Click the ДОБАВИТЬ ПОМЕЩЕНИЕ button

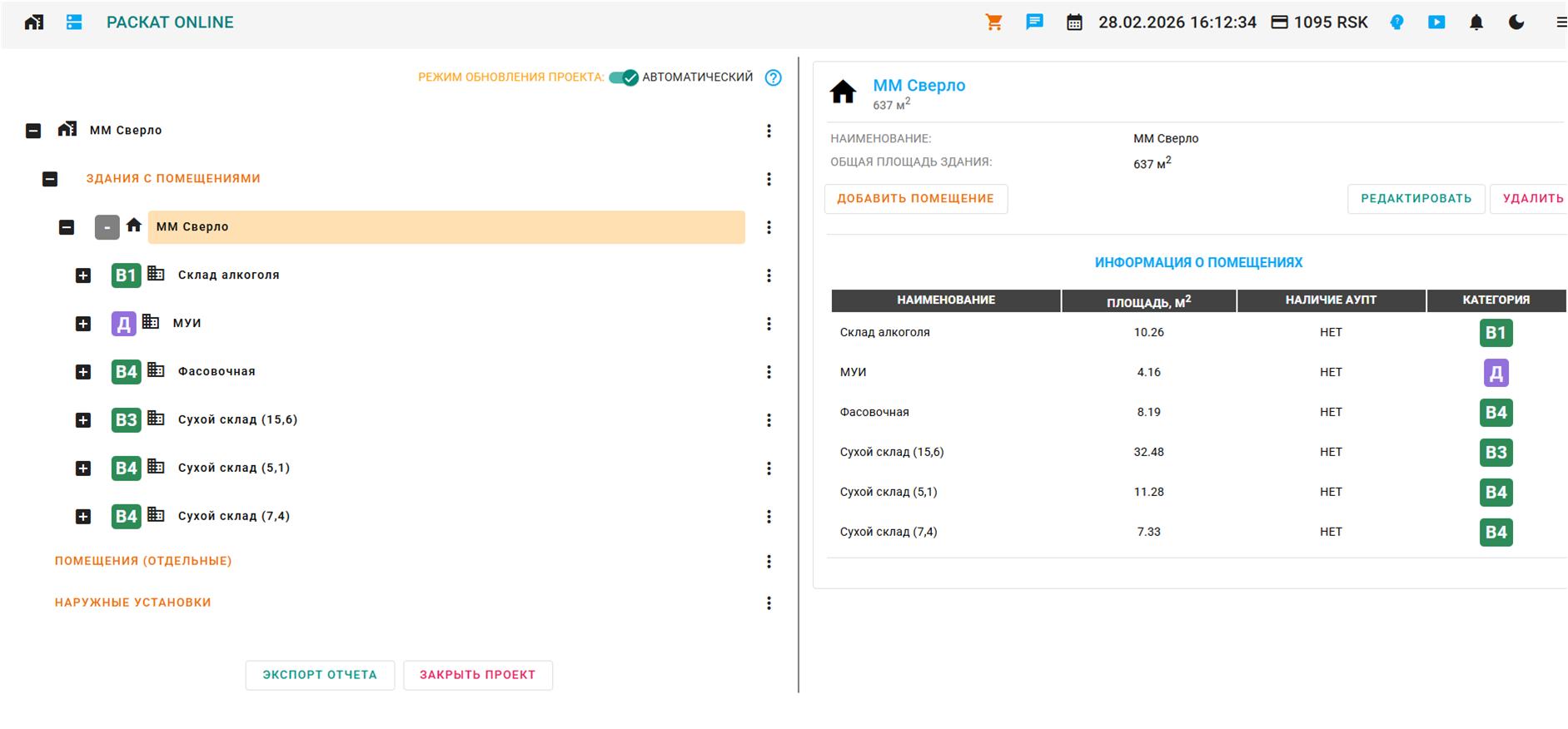[915, 199]
